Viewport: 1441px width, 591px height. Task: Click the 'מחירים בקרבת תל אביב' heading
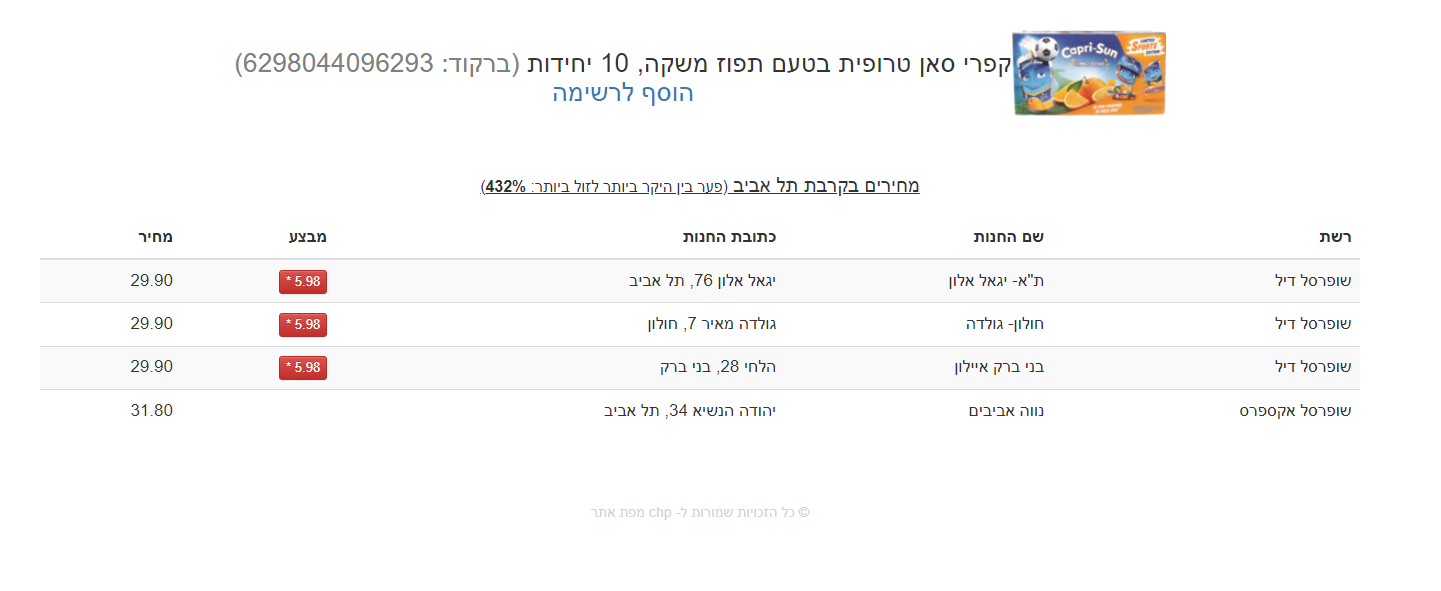tap(826, 186)
